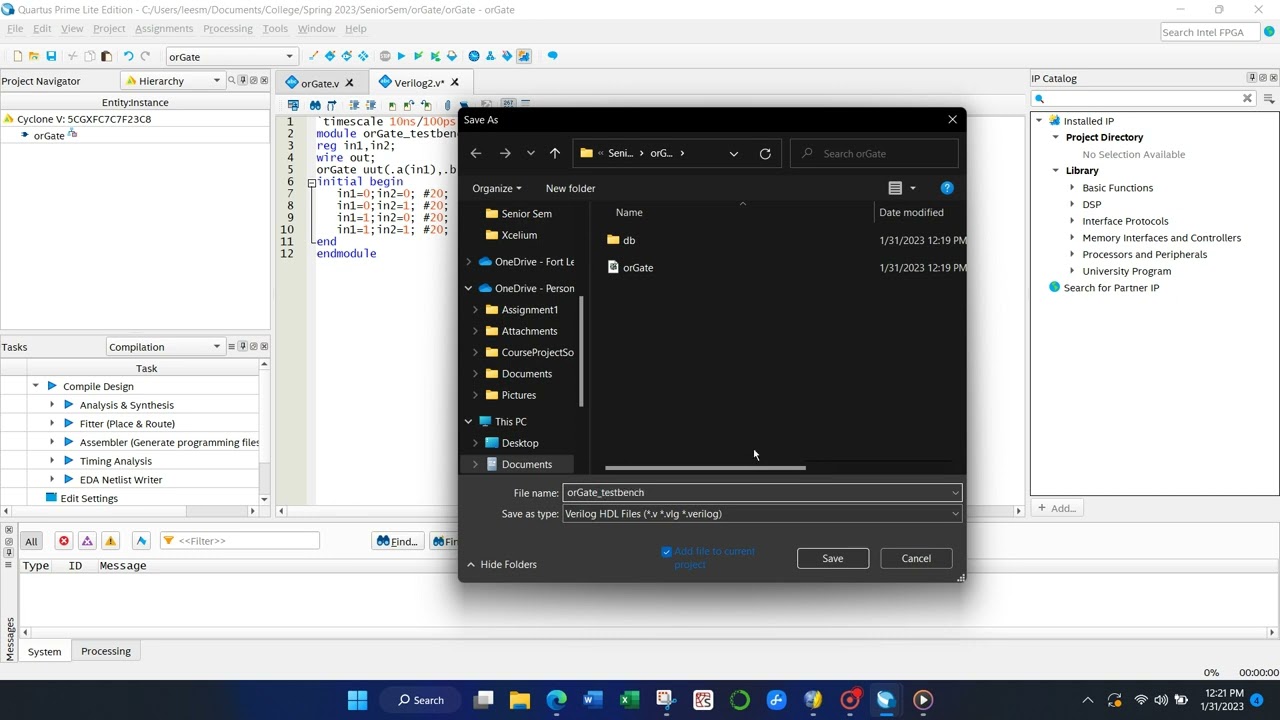1280x720 pixels.
Task: Switch to the Processing messages tab
Action: [106, 651]
